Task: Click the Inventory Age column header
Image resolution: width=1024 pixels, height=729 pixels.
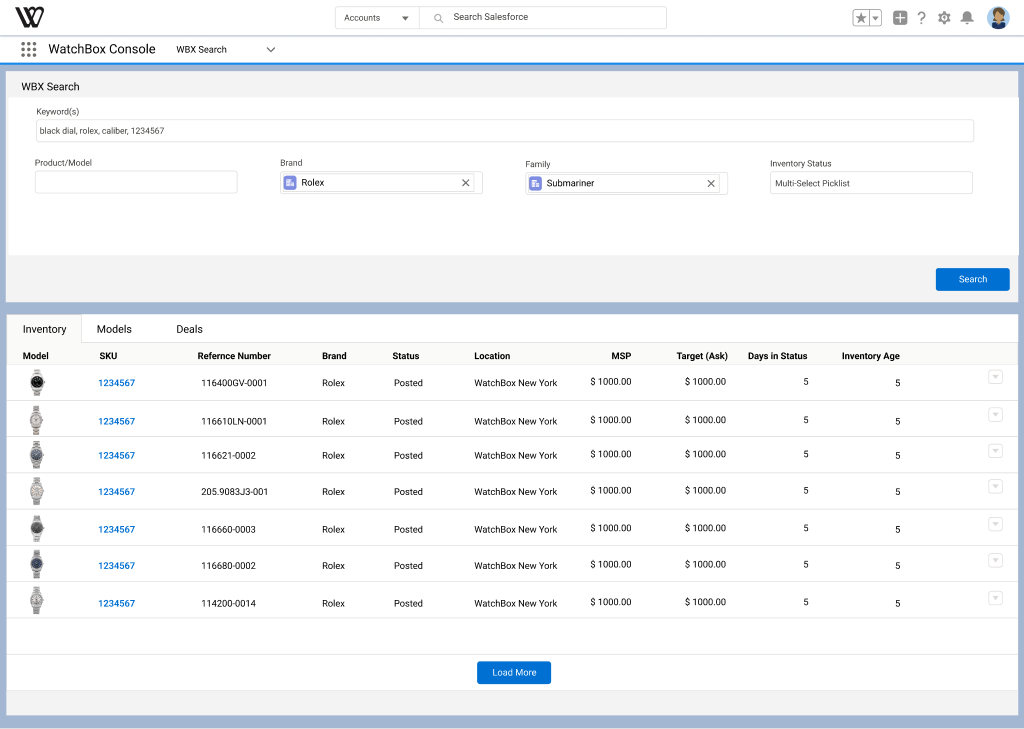Action: coord(871,356)
